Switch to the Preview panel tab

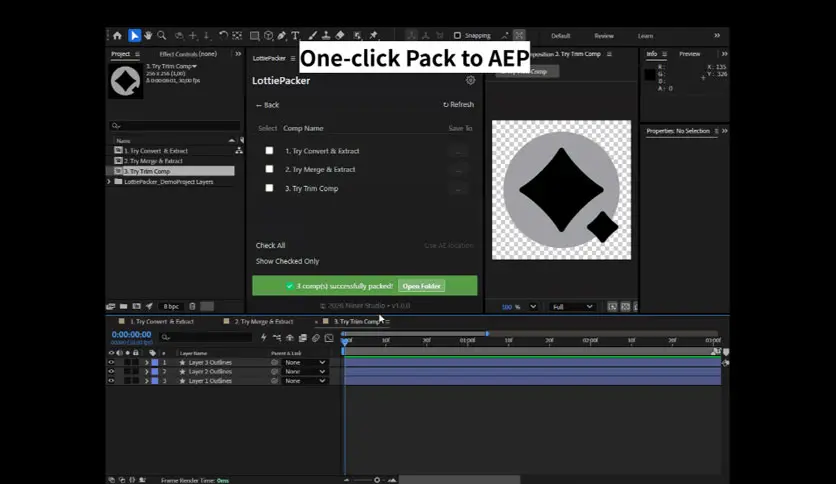point(689,54)
